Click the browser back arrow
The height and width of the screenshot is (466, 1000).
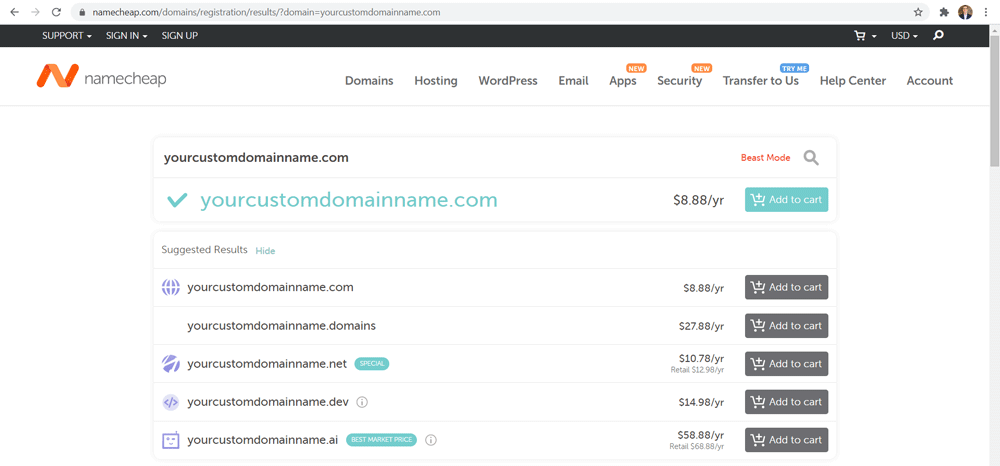tap(15, 12)
